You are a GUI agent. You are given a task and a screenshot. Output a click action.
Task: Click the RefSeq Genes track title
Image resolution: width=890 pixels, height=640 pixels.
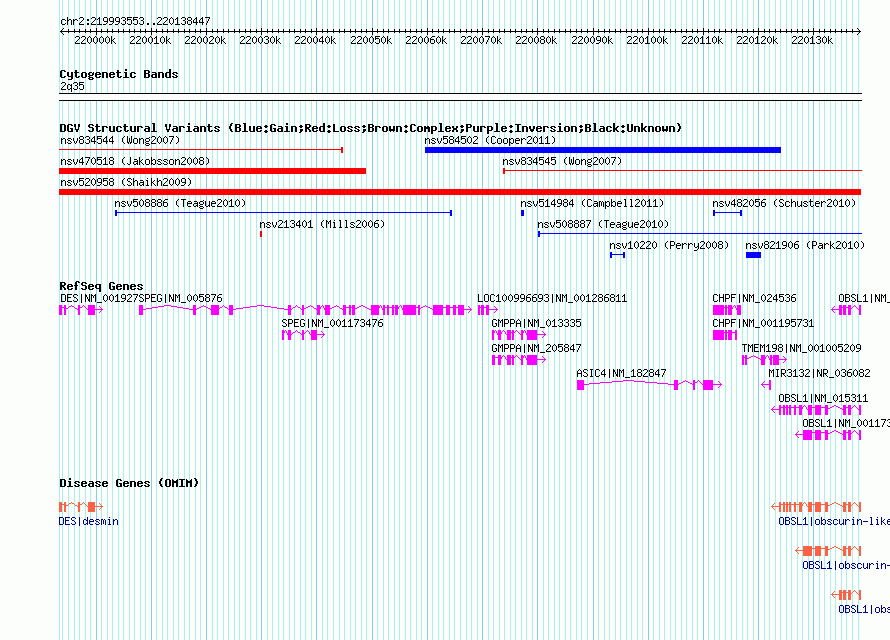tap(101, 286)
